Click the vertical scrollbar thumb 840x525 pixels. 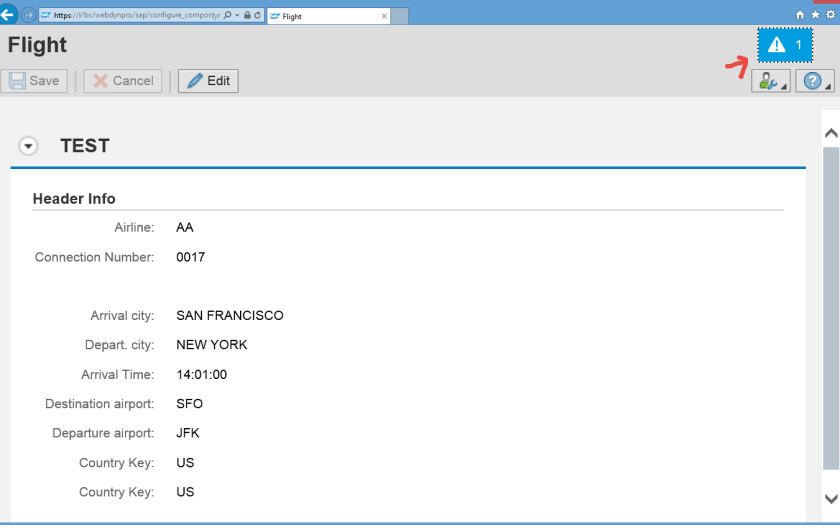coord(831,309)
